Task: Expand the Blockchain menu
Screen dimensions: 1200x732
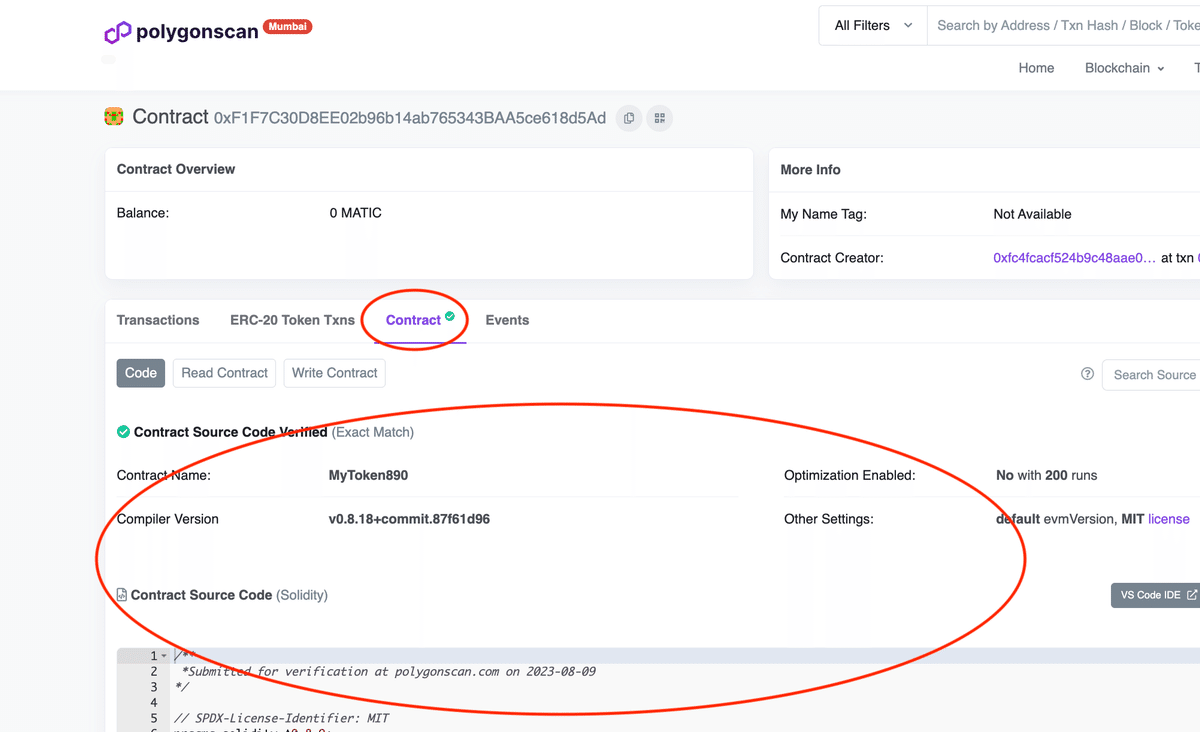Action: point(1125,68)
